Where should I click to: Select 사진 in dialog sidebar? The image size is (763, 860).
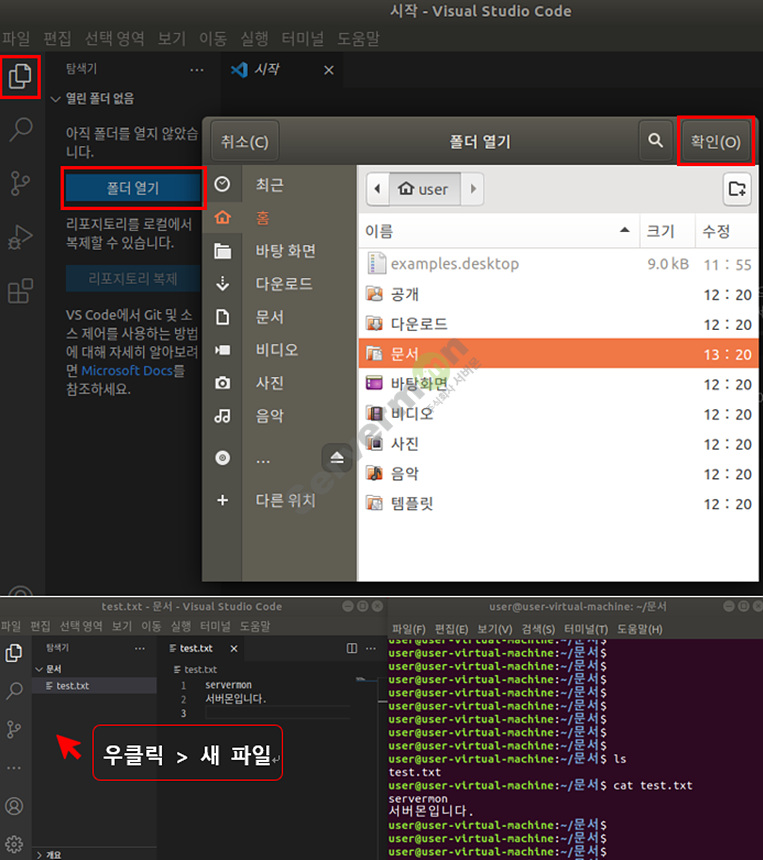pyautogui.click(x=280, y=382)
